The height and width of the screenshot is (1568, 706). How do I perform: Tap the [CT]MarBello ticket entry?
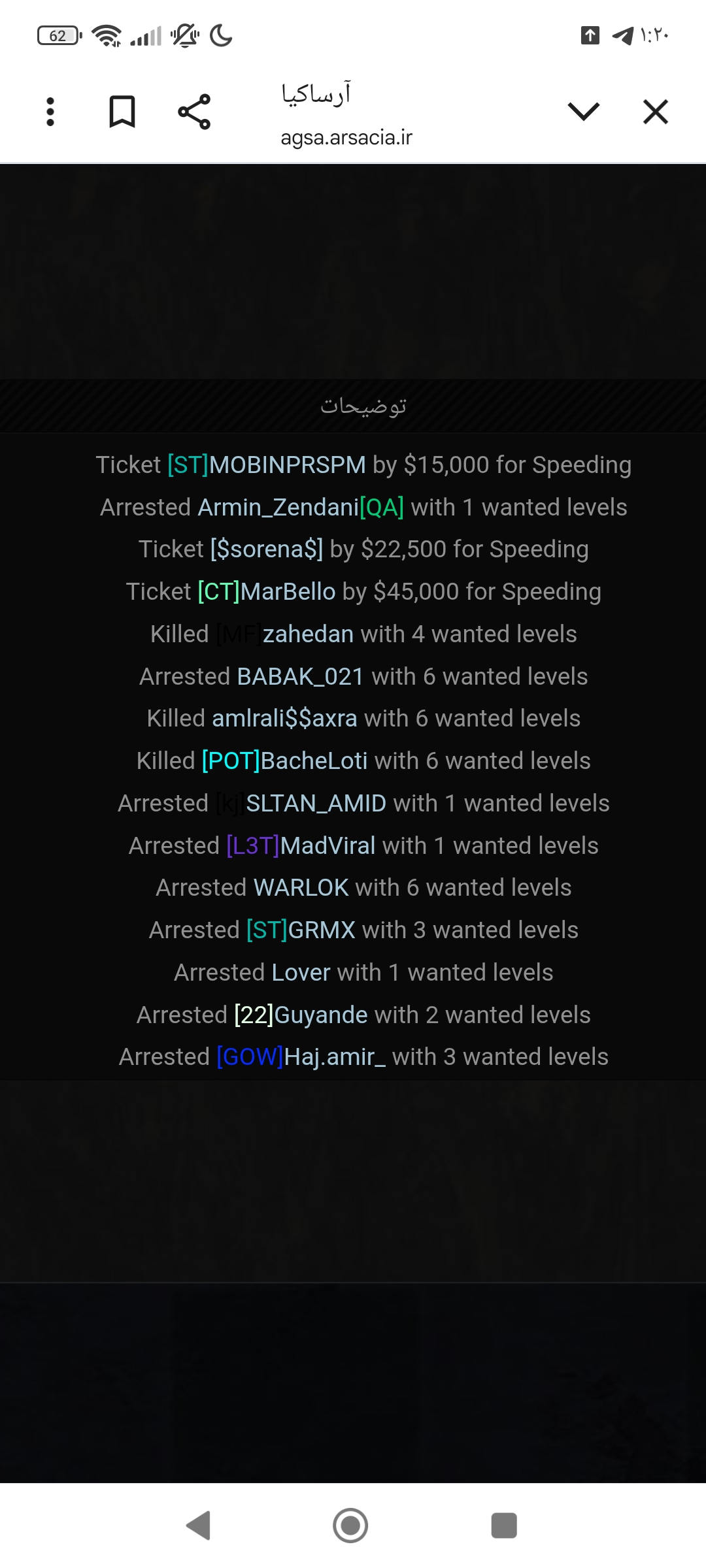tap(363, 592)
